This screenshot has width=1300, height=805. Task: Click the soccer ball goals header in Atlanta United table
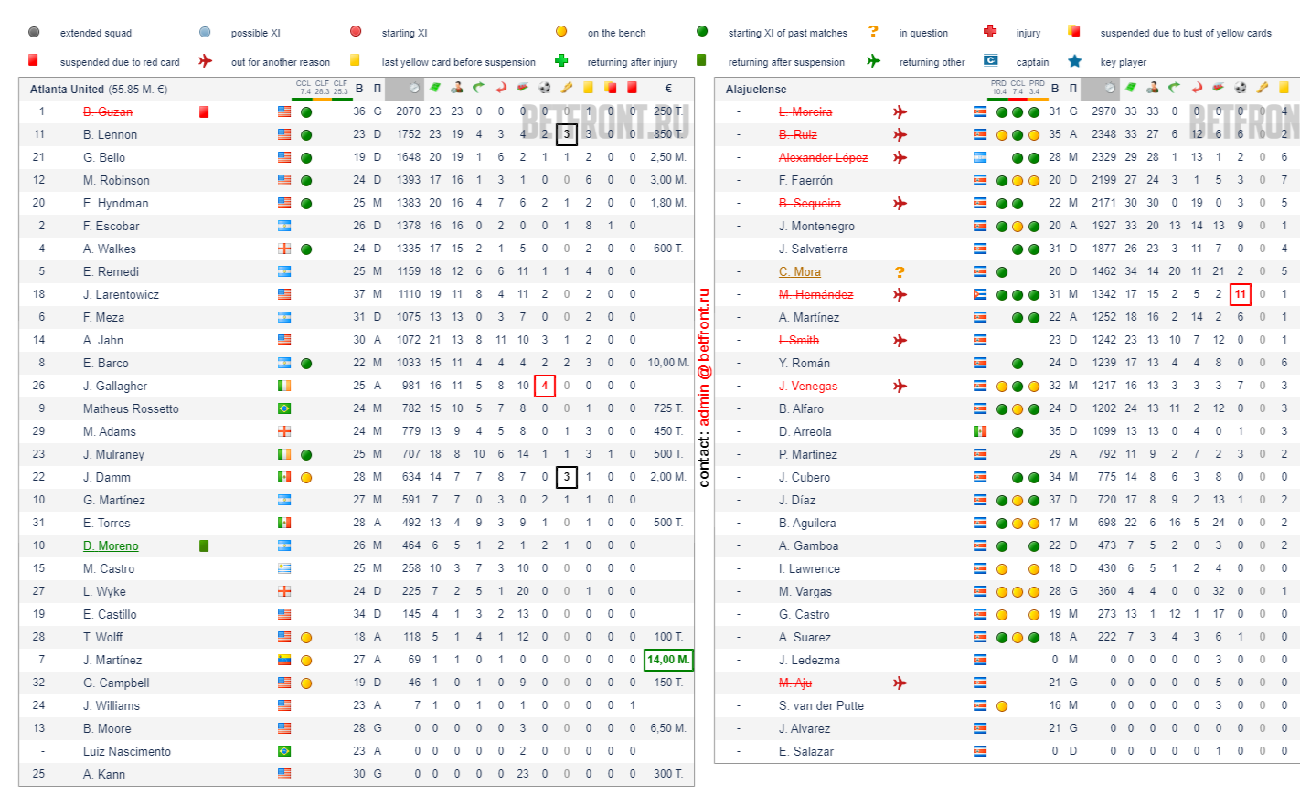pos(544,88)
